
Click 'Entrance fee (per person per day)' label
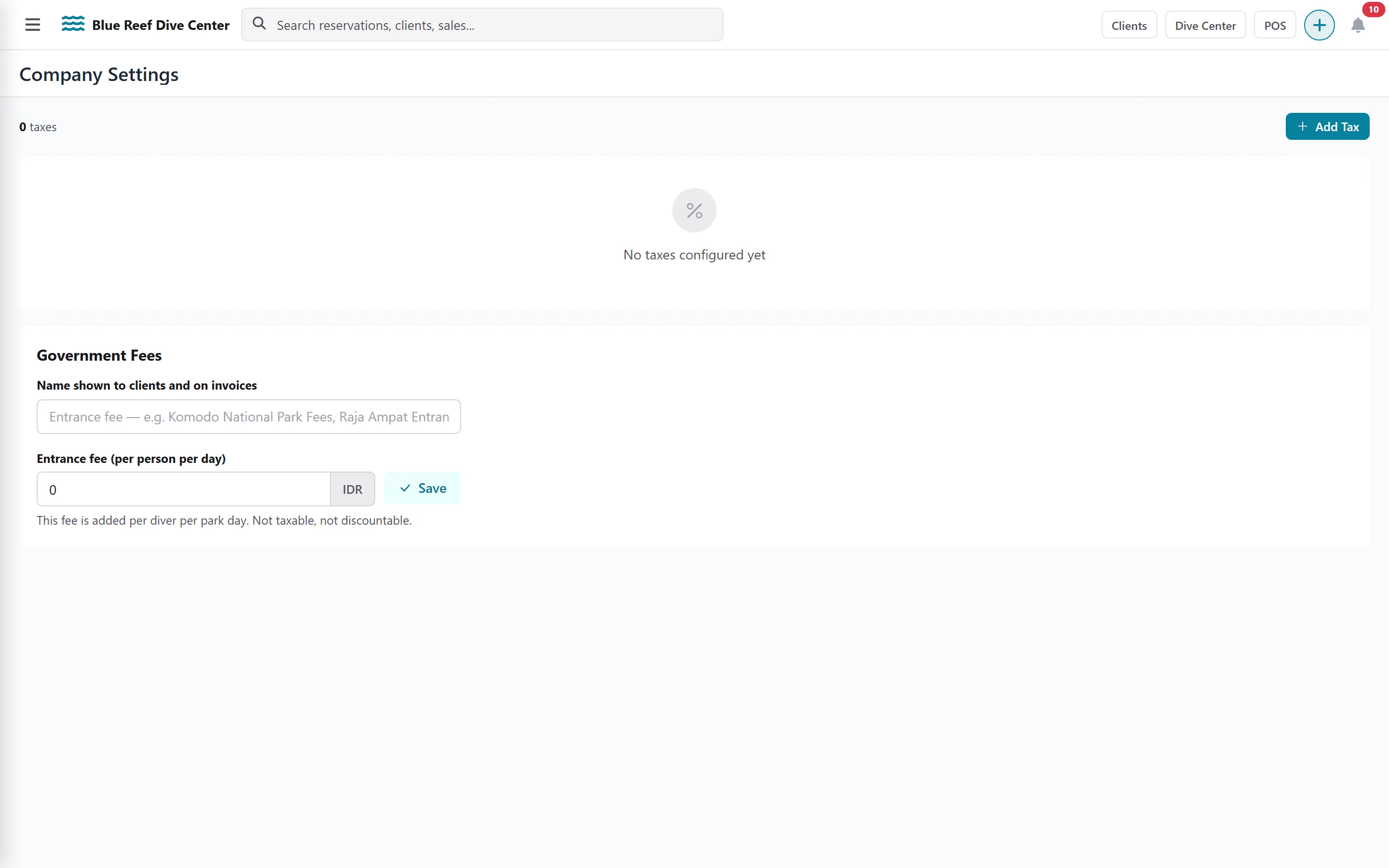(x=132, y=459)
